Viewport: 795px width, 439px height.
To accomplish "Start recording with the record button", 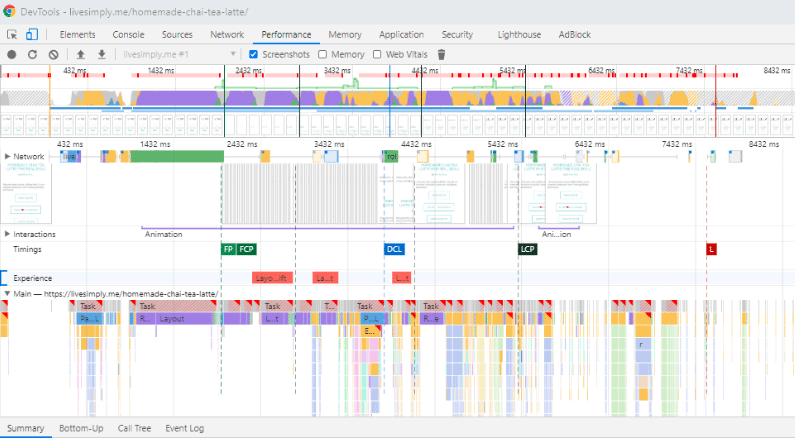I will 12,54.
